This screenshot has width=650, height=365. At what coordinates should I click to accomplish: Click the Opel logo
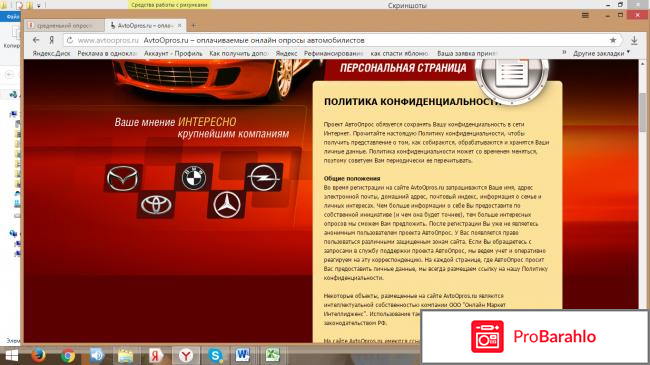click(264, 178)
